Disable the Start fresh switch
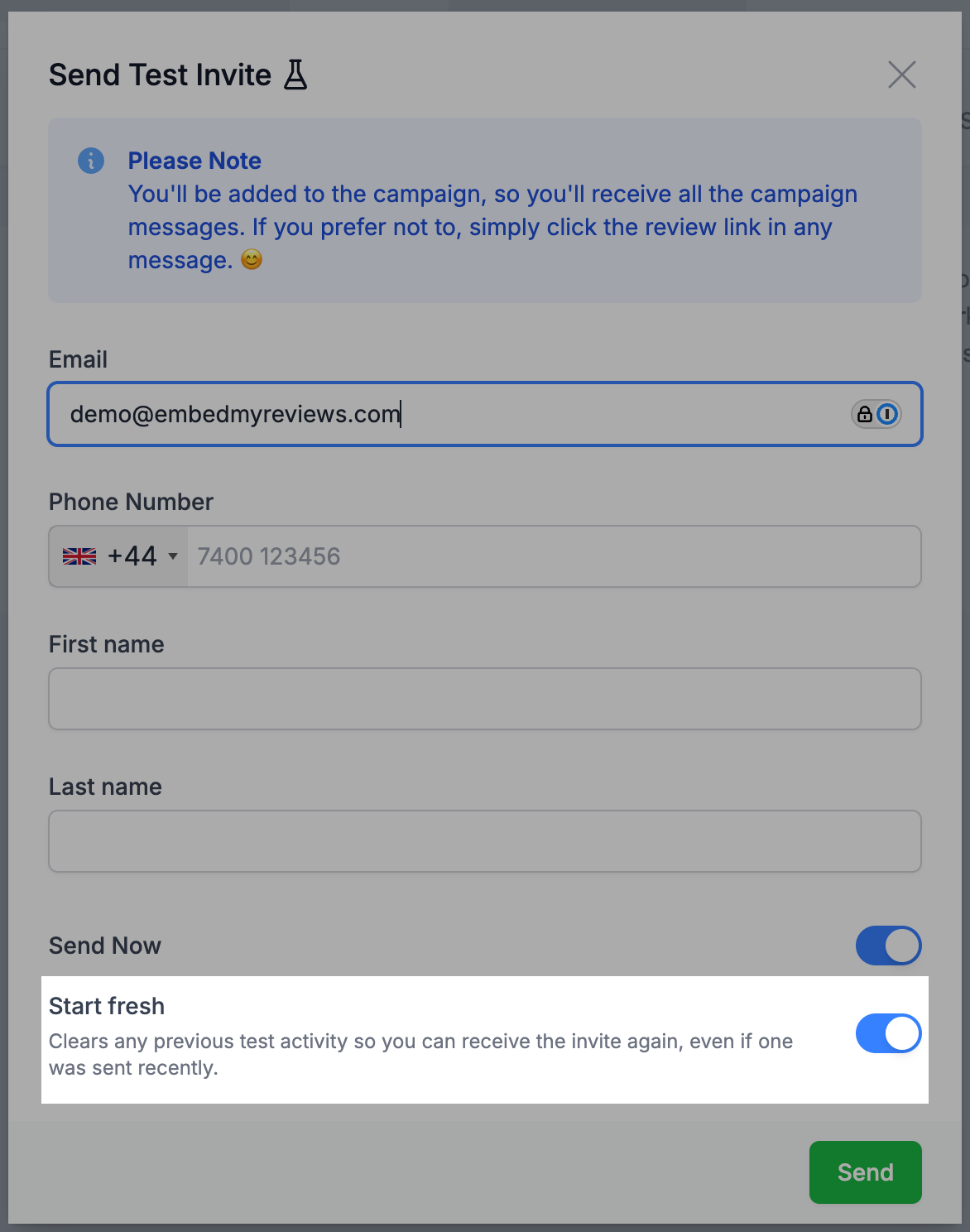 coord(888,1033)
